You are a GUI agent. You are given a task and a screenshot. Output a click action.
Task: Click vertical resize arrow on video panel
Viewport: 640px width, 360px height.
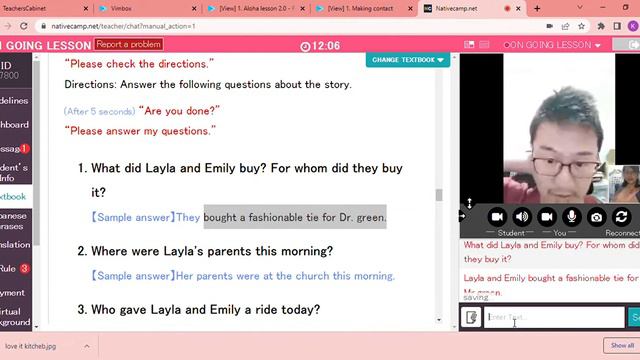point(469,203)
